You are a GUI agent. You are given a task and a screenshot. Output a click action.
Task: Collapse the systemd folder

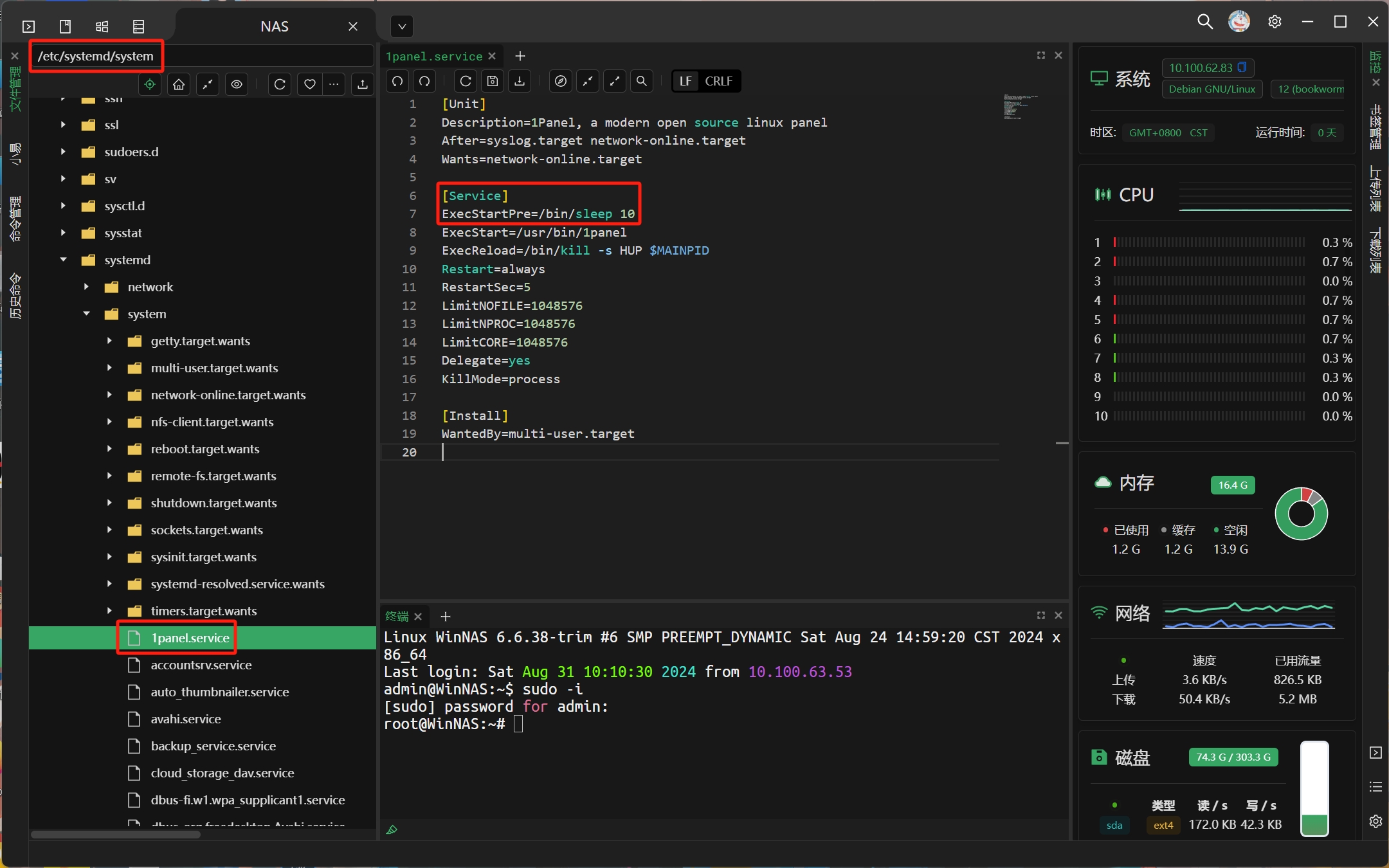[x=63, y=260]
